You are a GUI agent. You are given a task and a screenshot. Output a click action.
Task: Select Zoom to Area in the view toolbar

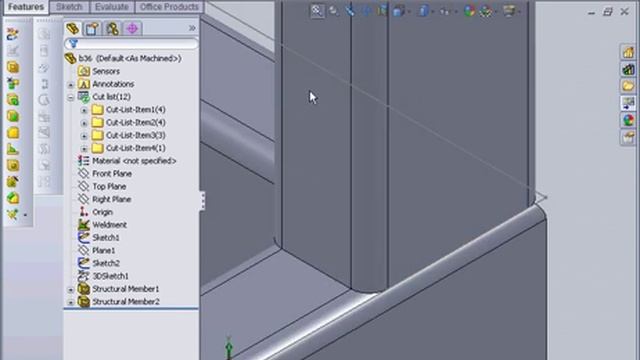(333, 11)
